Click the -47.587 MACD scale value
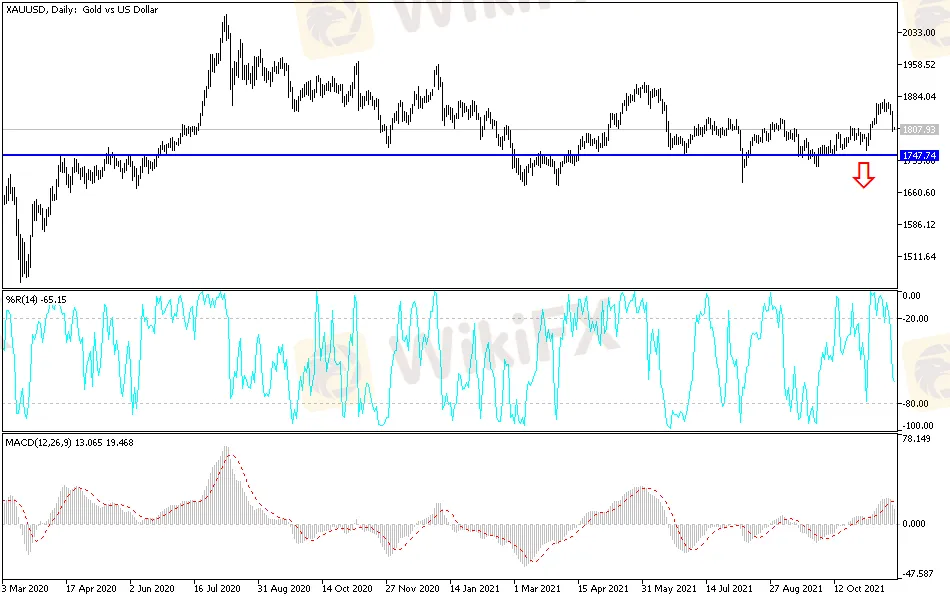The width and height of the screenshot is (950, 600). coord(917,575)
